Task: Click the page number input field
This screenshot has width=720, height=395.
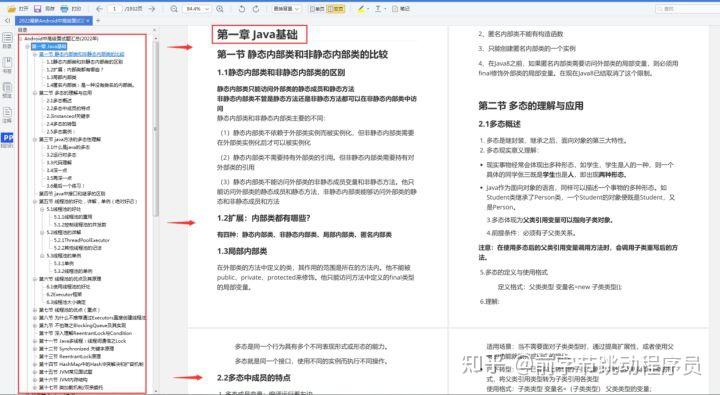Action: point(115,9)
